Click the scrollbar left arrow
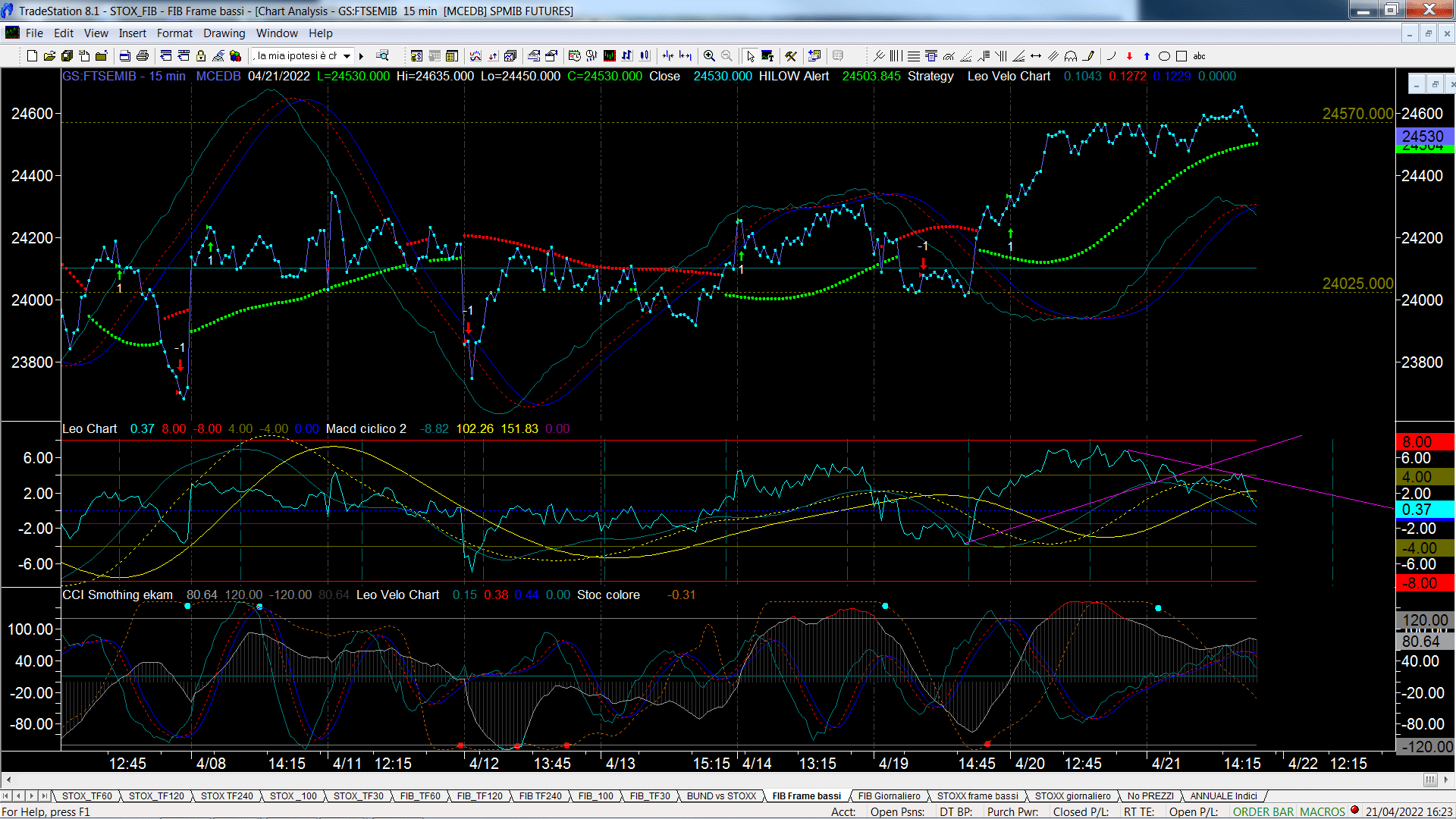The height and width of the screenshot is (819, 1456). [8, 780]
